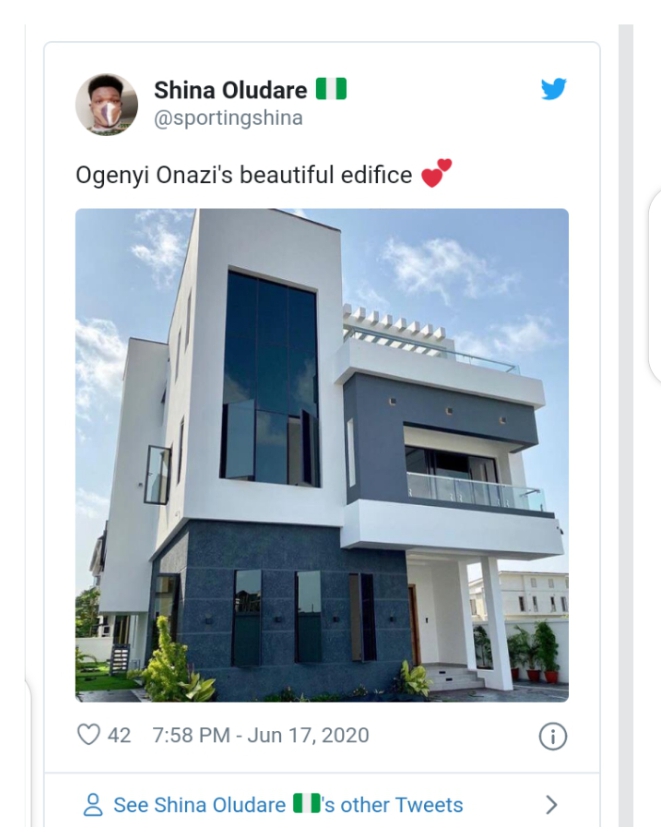
Task: Open the Shina Oludare display name
Action: pyautogui.click(x=231, y=90)
